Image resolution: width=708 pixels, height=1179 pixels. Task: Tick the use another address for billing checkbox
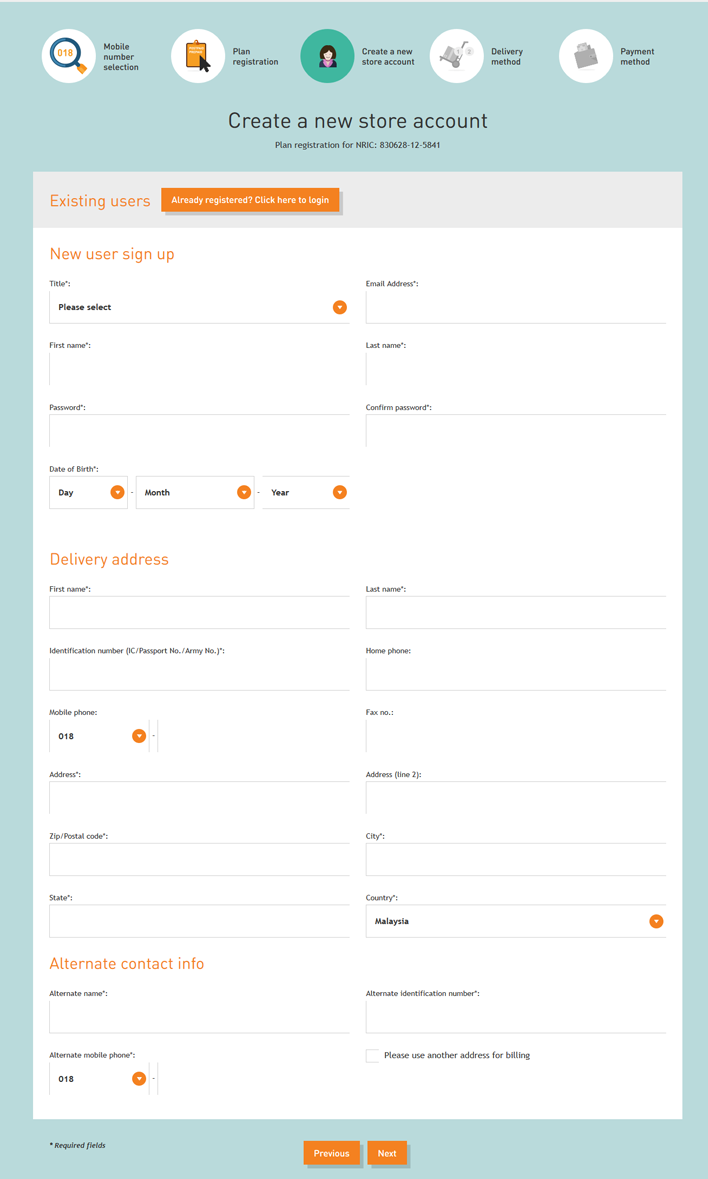tap(372, 1056)
